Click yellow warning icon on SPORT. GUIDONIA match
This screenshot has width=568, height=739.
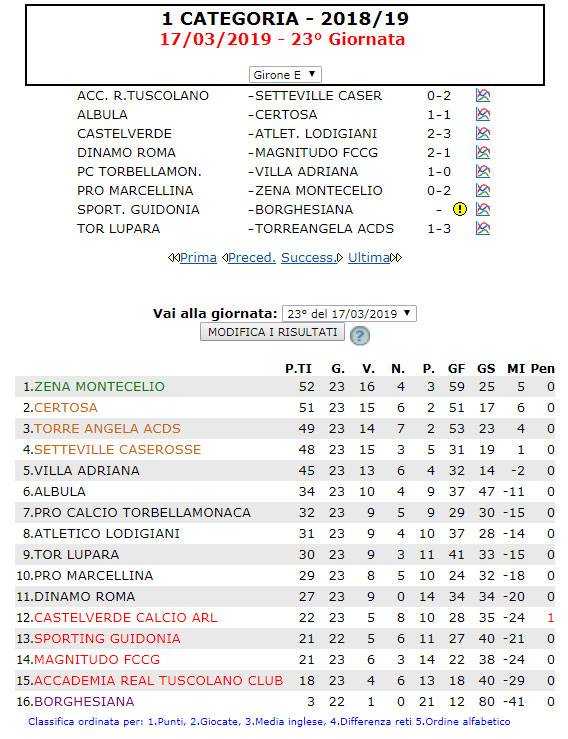[460, 209]
